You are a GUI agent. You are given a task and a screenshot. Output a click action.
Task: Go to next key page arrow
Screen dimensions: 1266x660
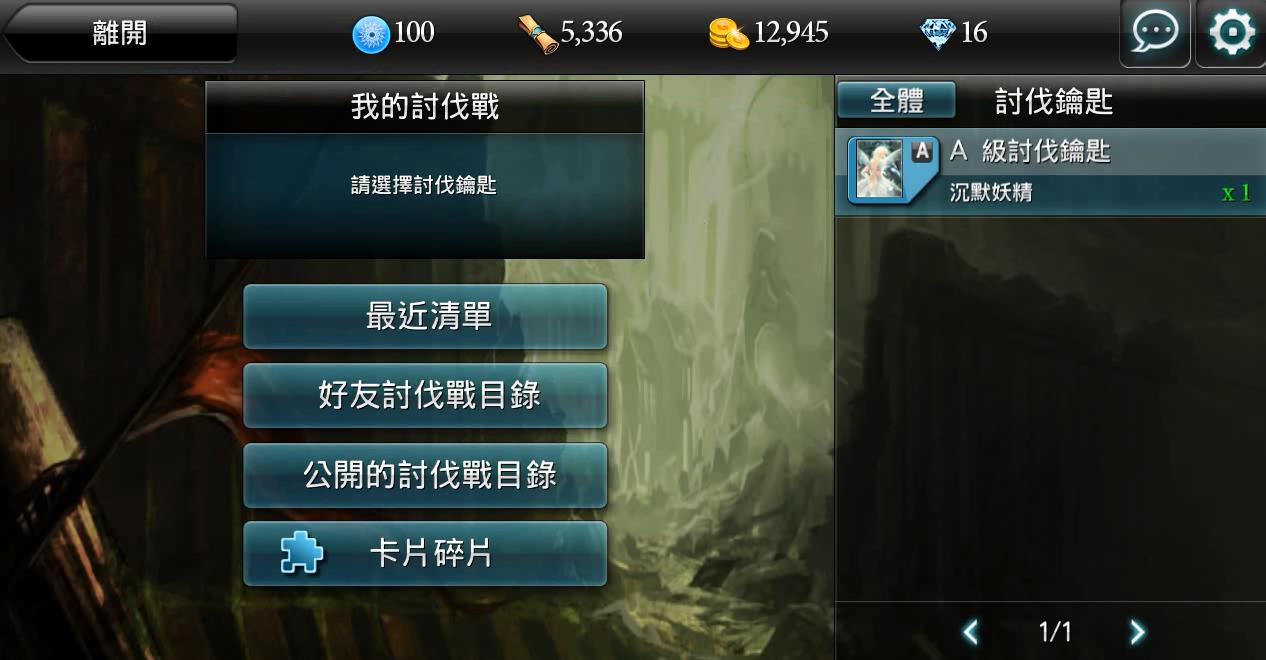click(x=1137, y=631)
